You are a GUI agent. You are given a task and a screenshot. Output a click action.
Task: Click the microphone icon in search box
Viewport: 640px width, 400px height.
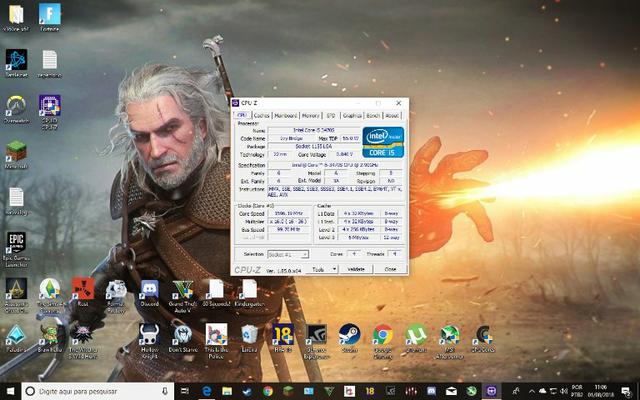tap(165, 391)
